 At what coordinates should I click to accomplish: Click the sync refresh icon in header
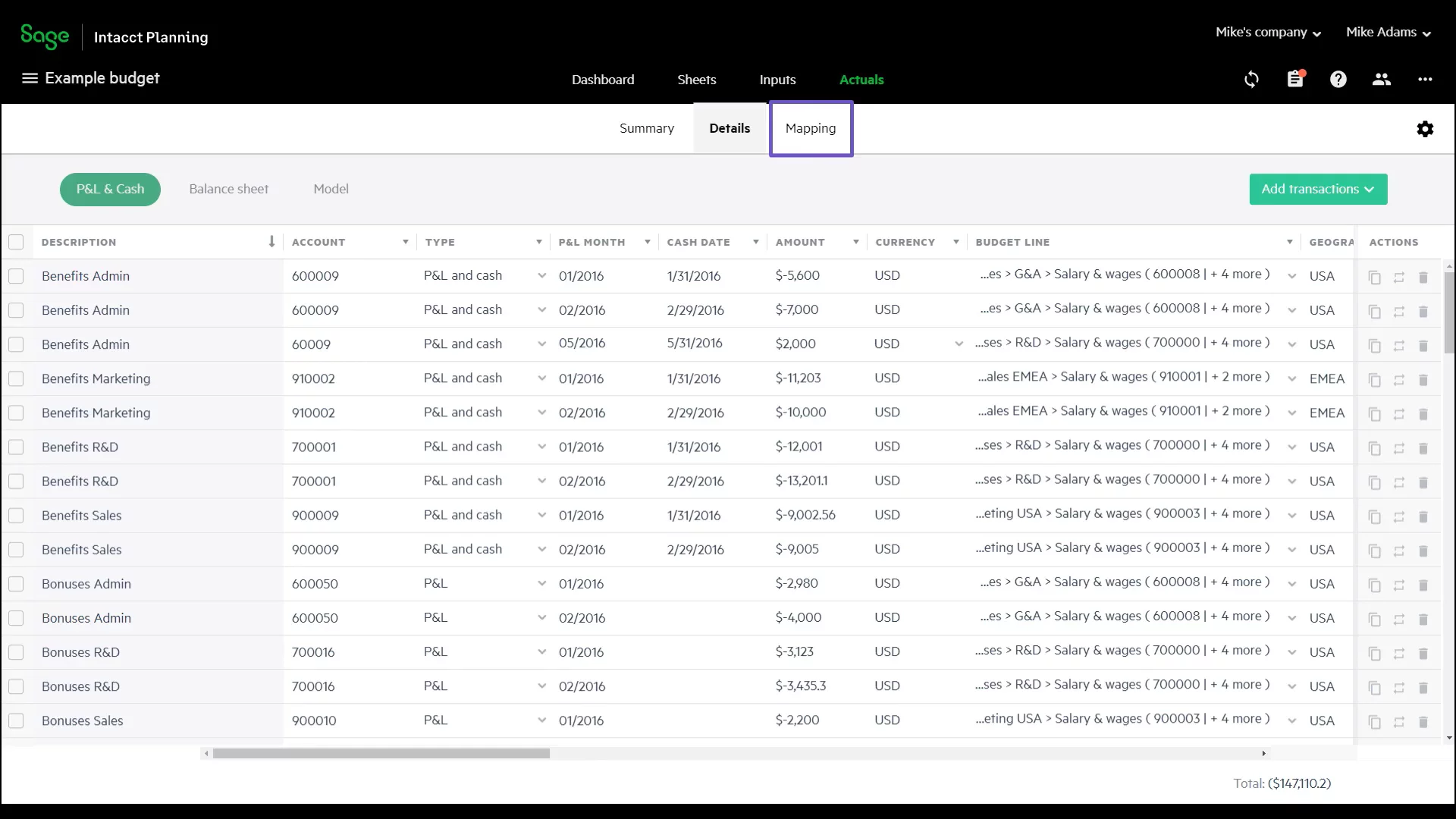(x=1251, y=79)
